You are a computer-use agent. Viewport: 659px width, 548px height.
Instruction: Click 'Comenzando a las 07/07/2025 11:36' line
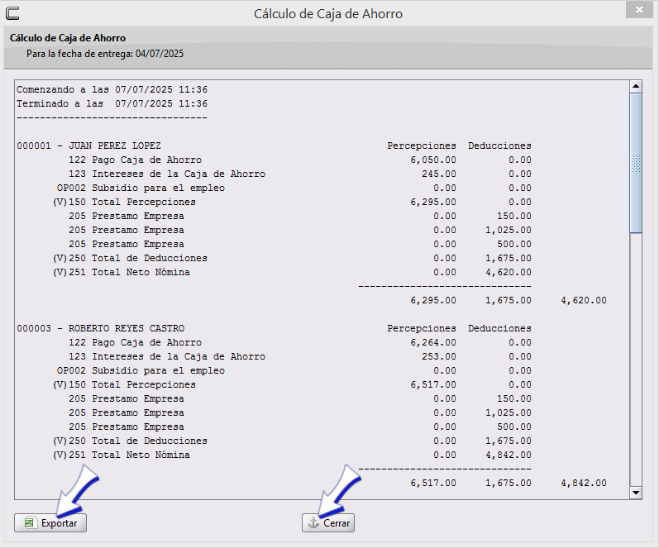[x=112, y=90]
